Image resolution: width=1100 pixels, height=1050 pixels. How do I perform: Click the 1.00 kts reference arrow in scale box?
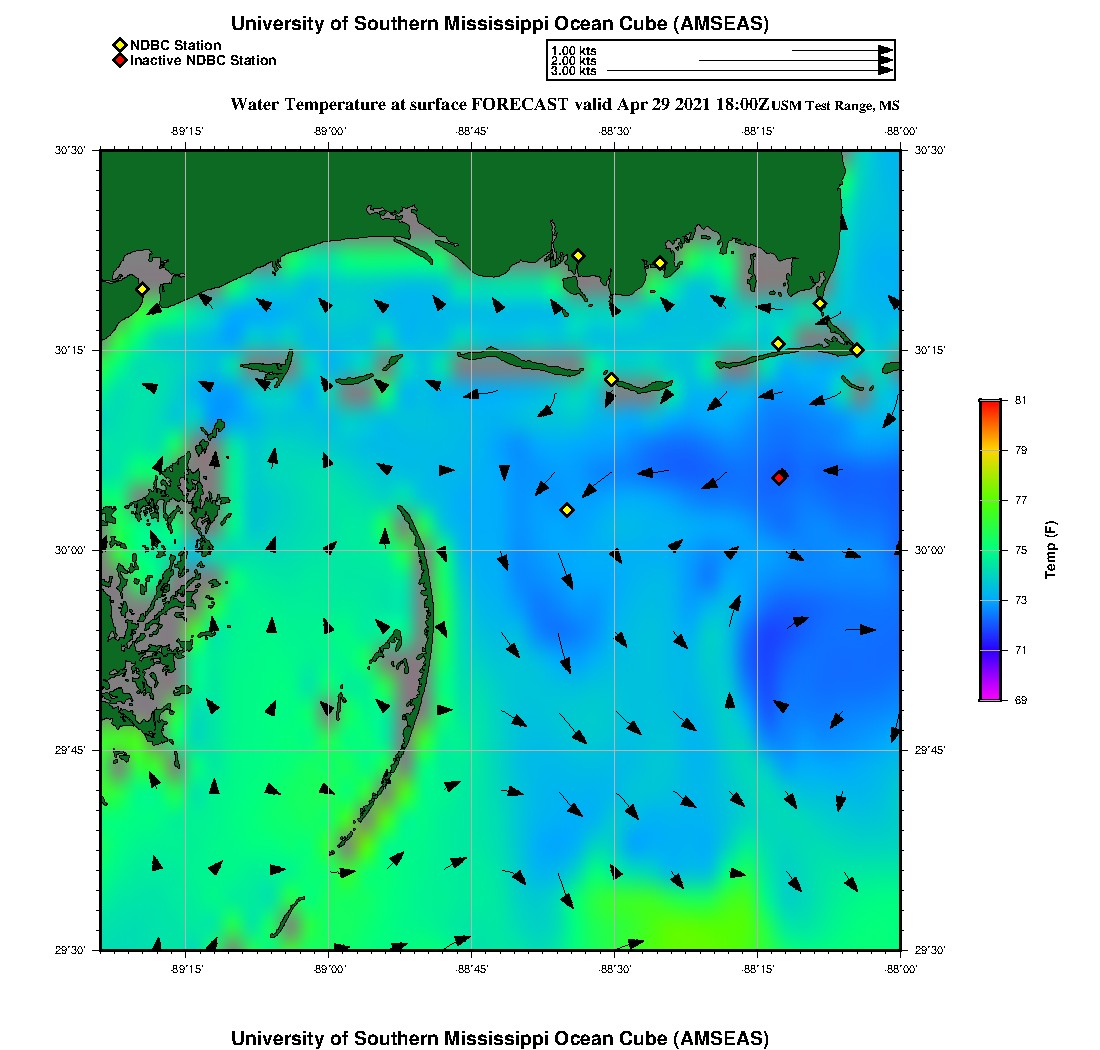coord(843,51)
